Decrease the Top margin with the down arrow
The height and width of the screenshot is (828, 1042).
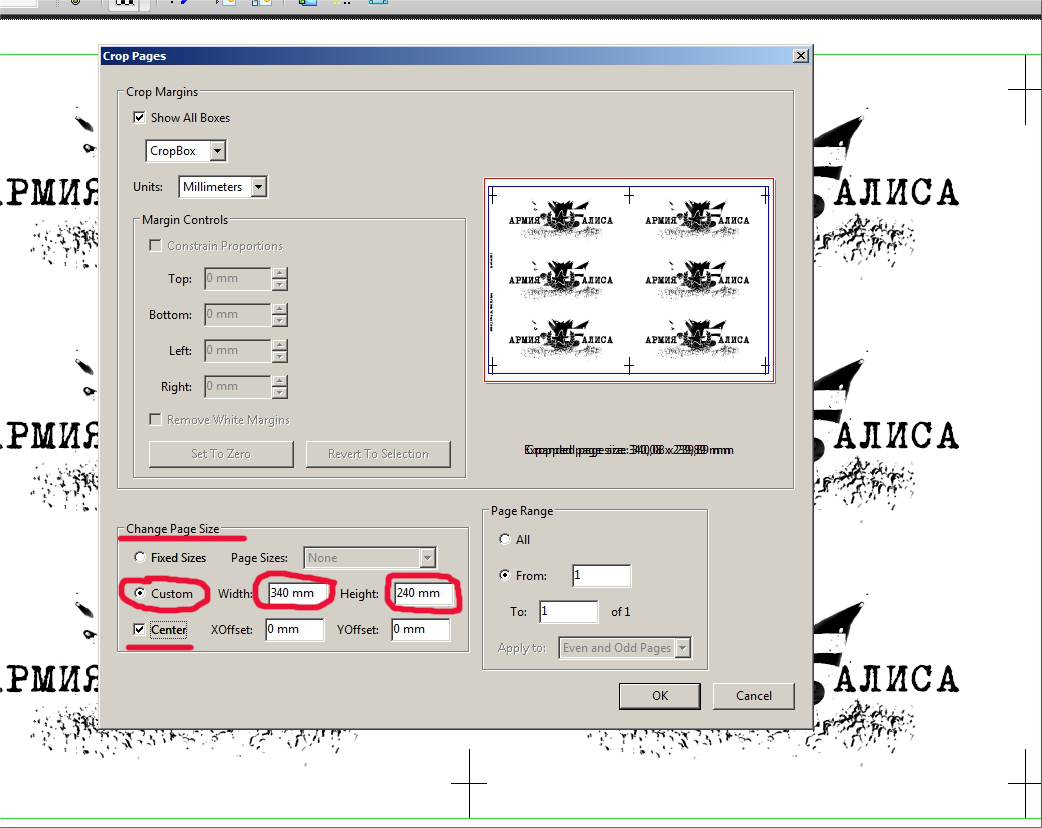click(x=280, y=284)
